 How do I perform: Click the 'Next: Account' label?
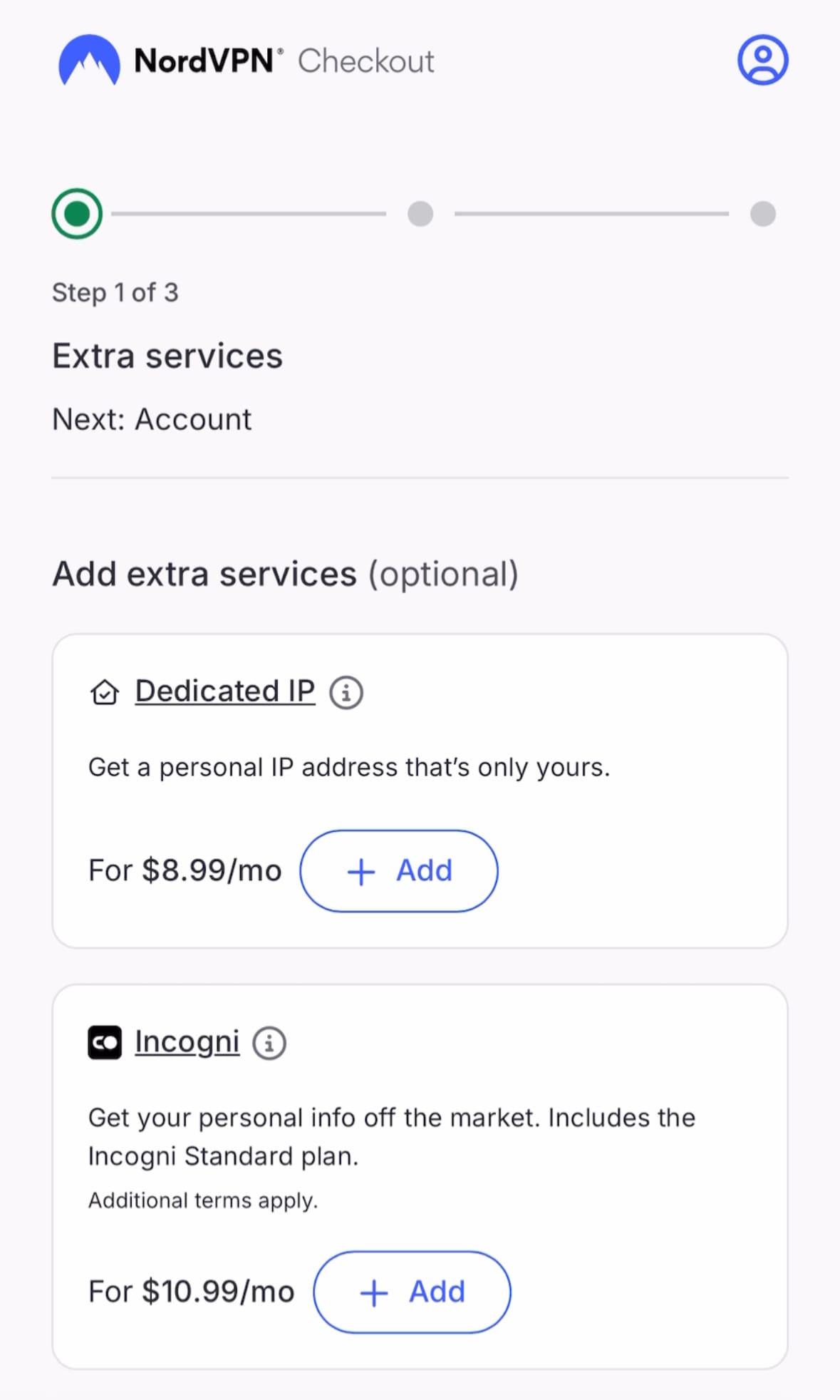pos(152,419)
